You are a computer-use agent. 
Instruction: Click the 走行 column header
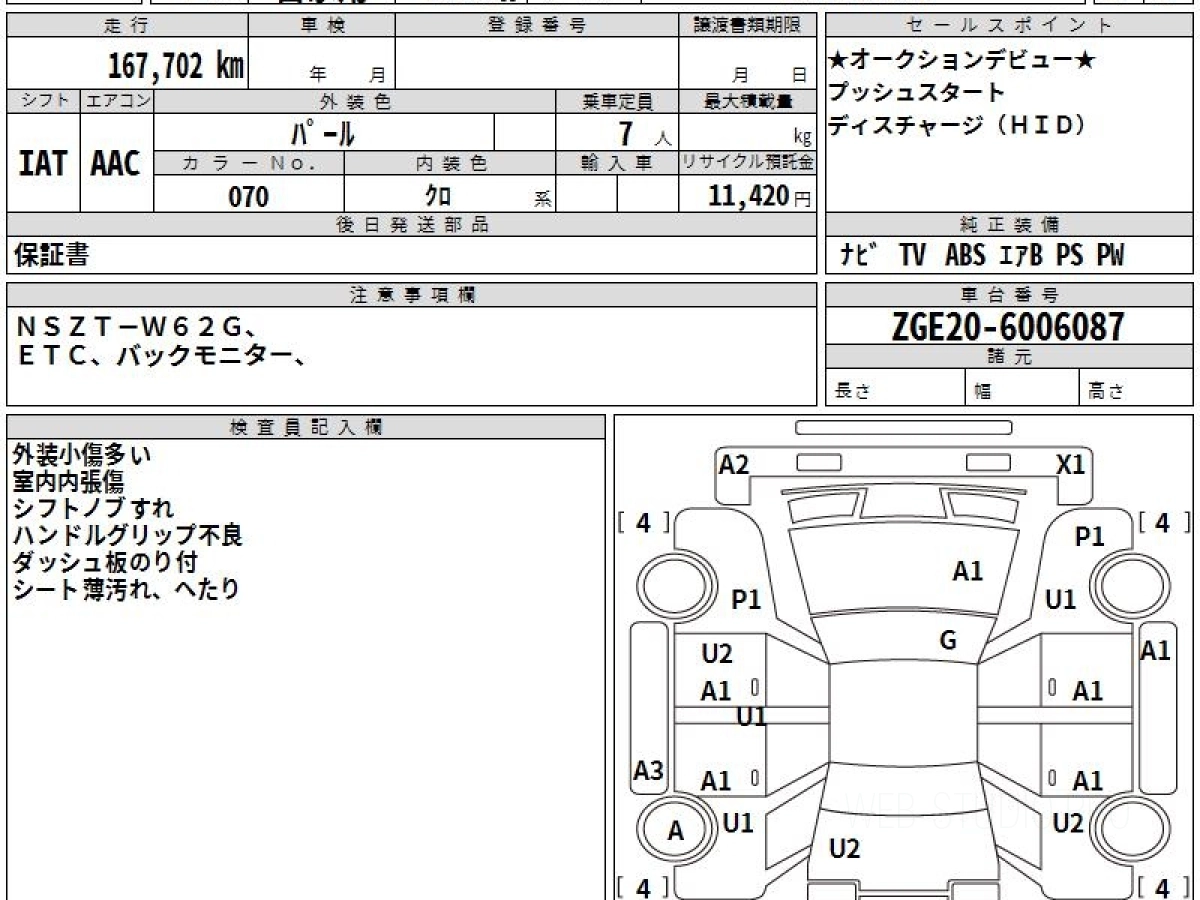(127, 26)
